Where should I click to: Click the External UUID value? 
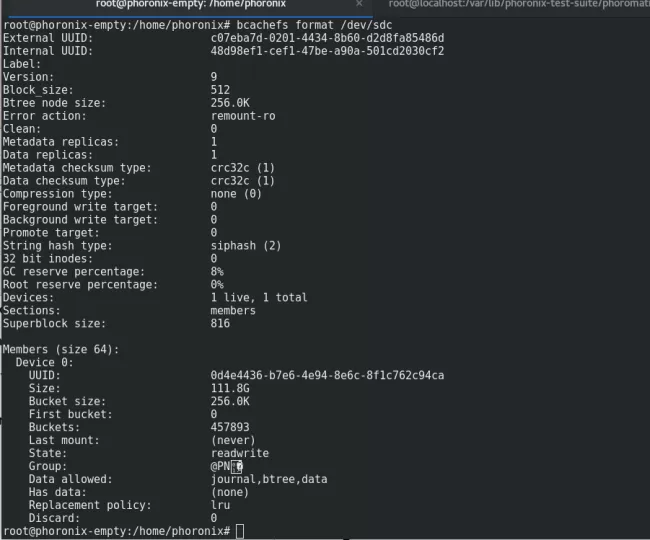[x=327, y=36]
